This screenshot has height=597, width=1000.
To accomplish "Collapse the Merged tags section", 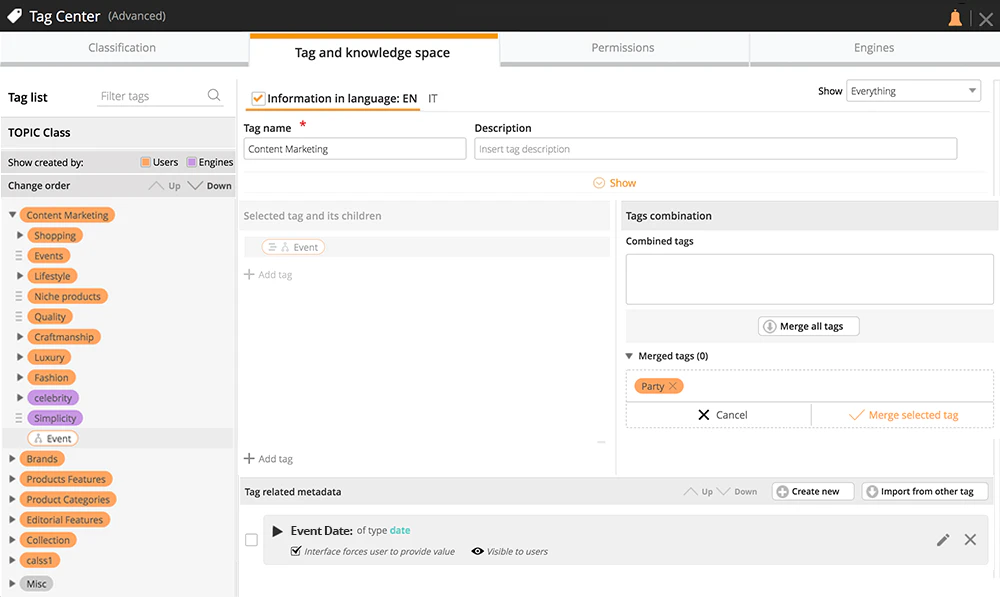I will pyautogui.click(x=629, y=356).
